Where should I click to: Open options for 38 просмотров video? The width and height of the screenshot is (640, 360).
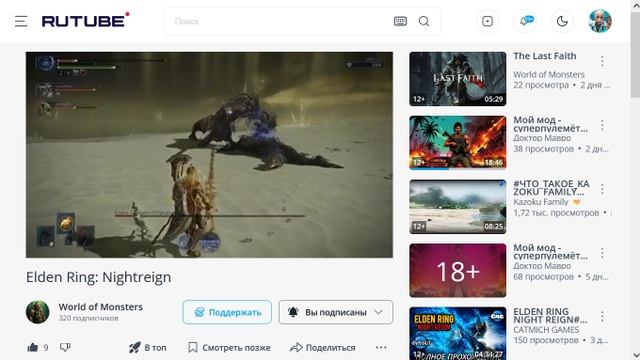coord(602,125)
